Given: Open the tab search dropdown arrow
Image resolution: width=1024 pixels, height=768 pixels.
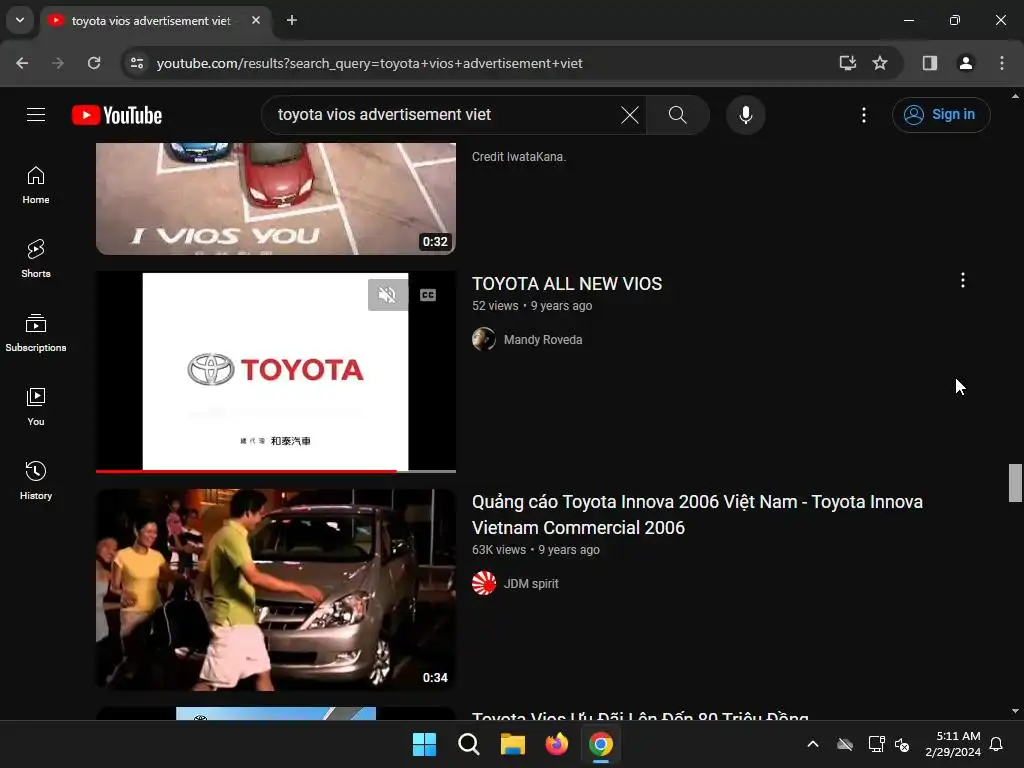Looking at the screenshot, I should click(x=20, y=20).
